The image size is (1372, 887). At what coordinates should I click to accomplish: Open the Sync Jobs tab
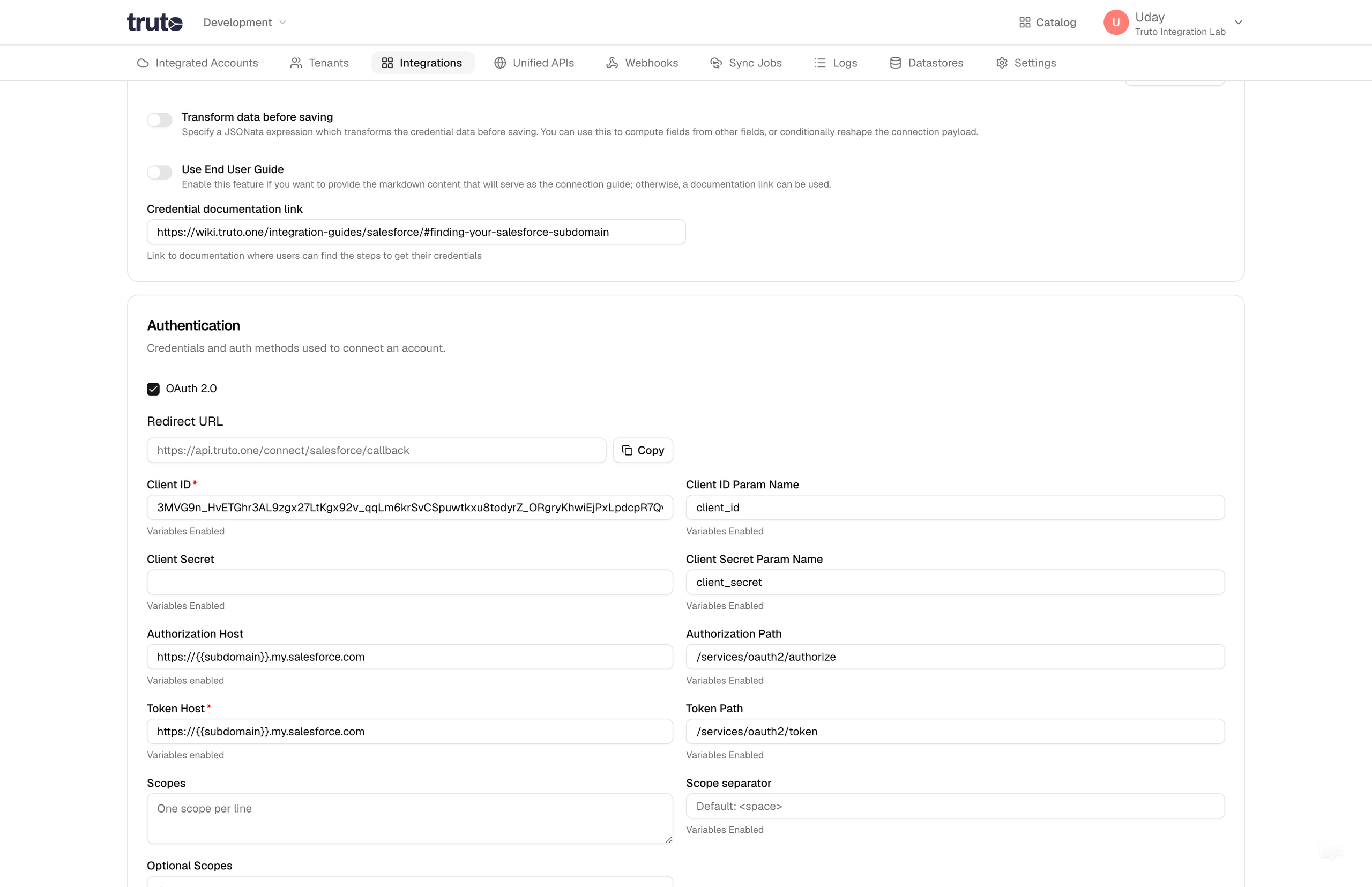coord(746,63)
